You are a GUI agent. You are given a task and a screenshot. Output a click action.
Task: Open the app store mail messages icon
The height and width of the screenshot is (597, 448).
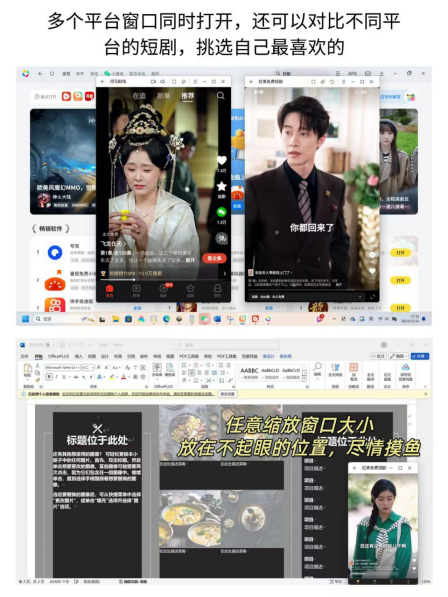tap(368, 73)
